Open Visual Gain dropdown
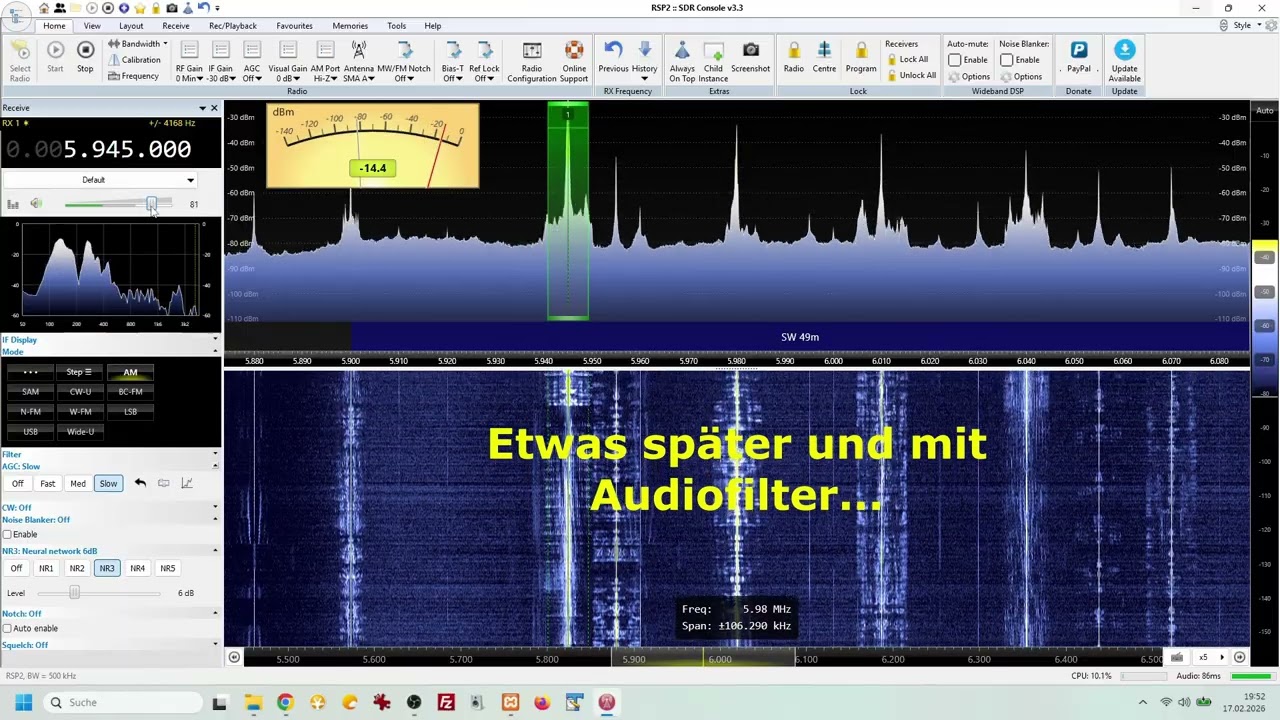1280x720 pixels. click(x=288, y=62)
